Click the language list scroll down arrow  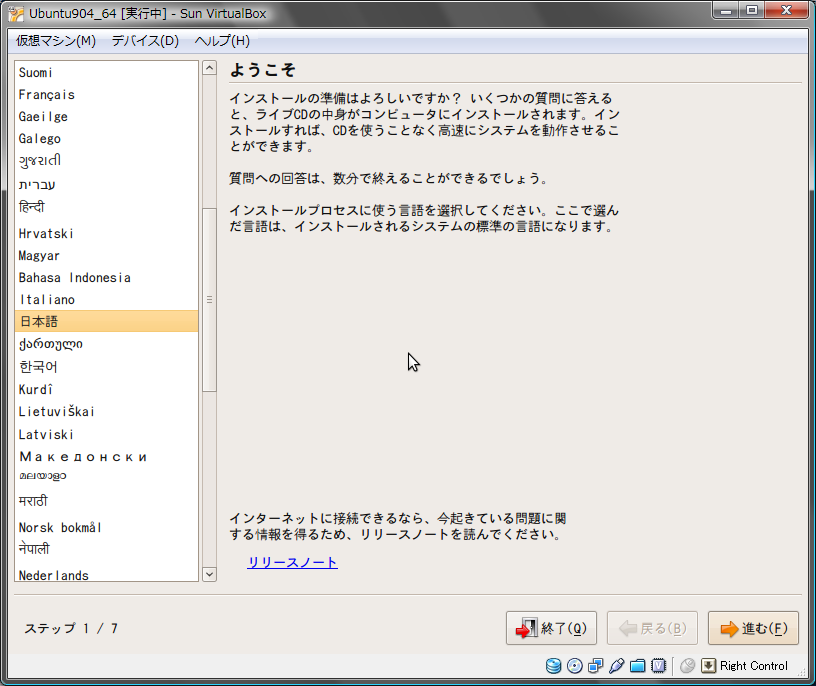point(209,575)
